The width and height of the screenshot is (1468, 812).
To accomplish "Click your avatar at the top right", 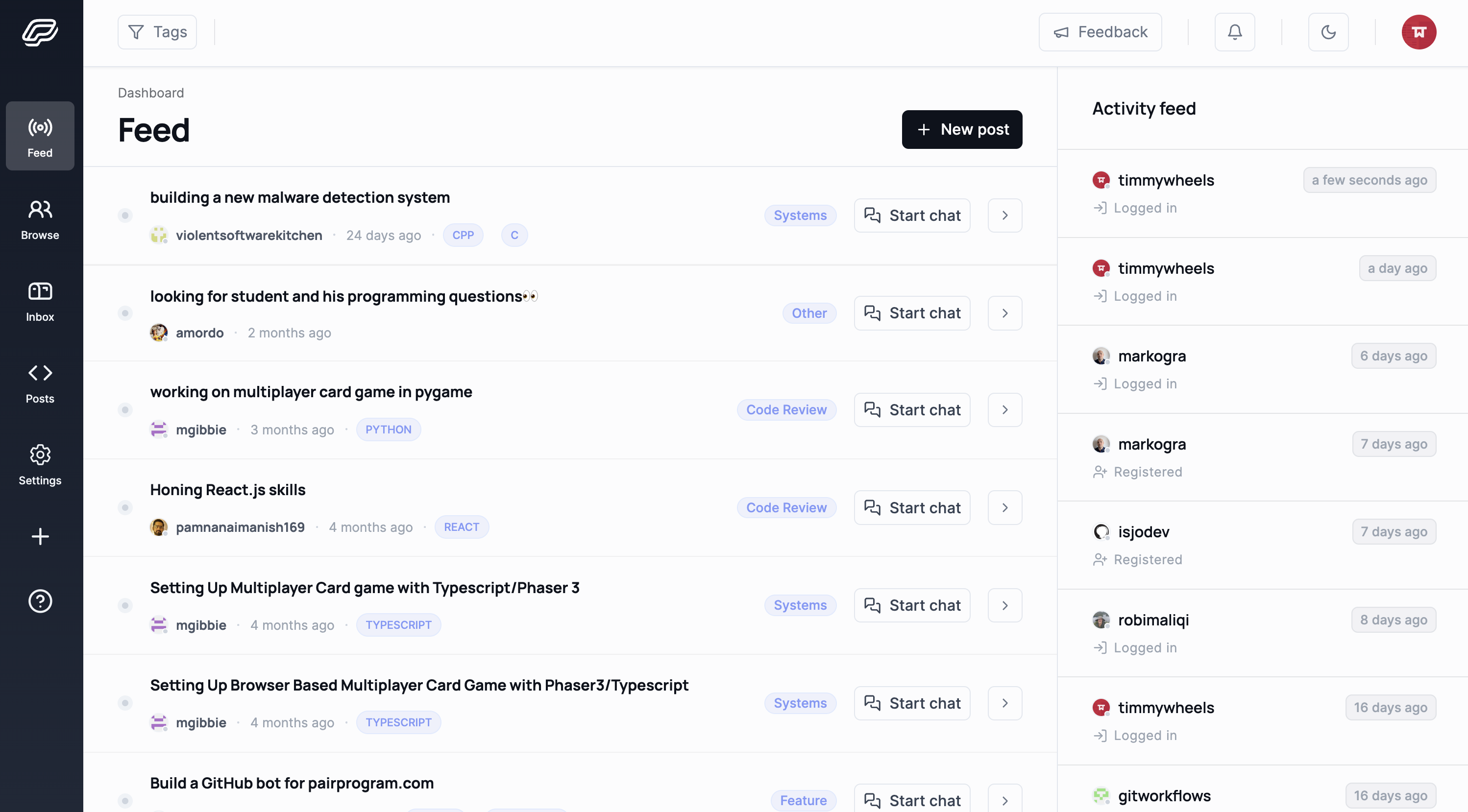I will (x=1419, y=32).
